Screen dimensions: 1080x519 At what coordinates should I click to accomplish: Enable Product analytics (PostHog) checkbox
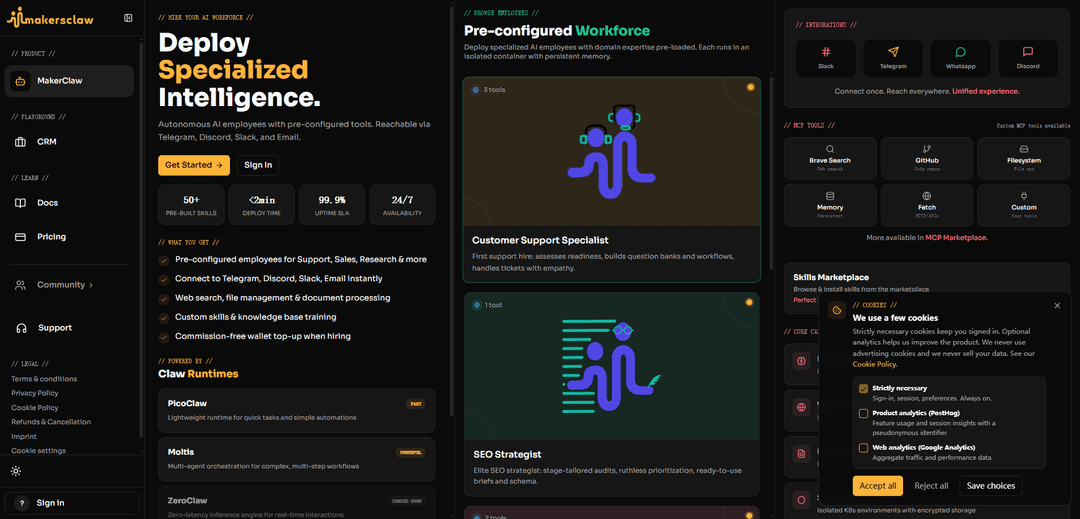point(863,413)
